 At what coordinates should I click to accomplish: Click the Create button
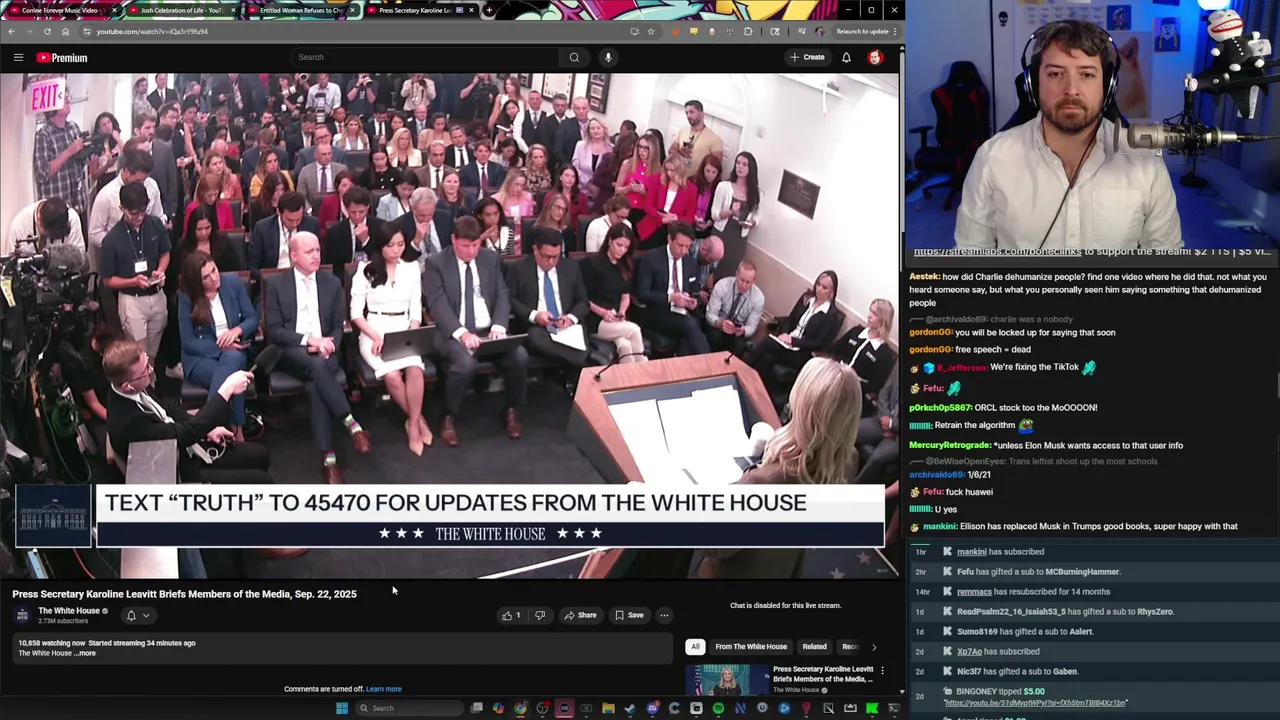click(x=807, y=57)
